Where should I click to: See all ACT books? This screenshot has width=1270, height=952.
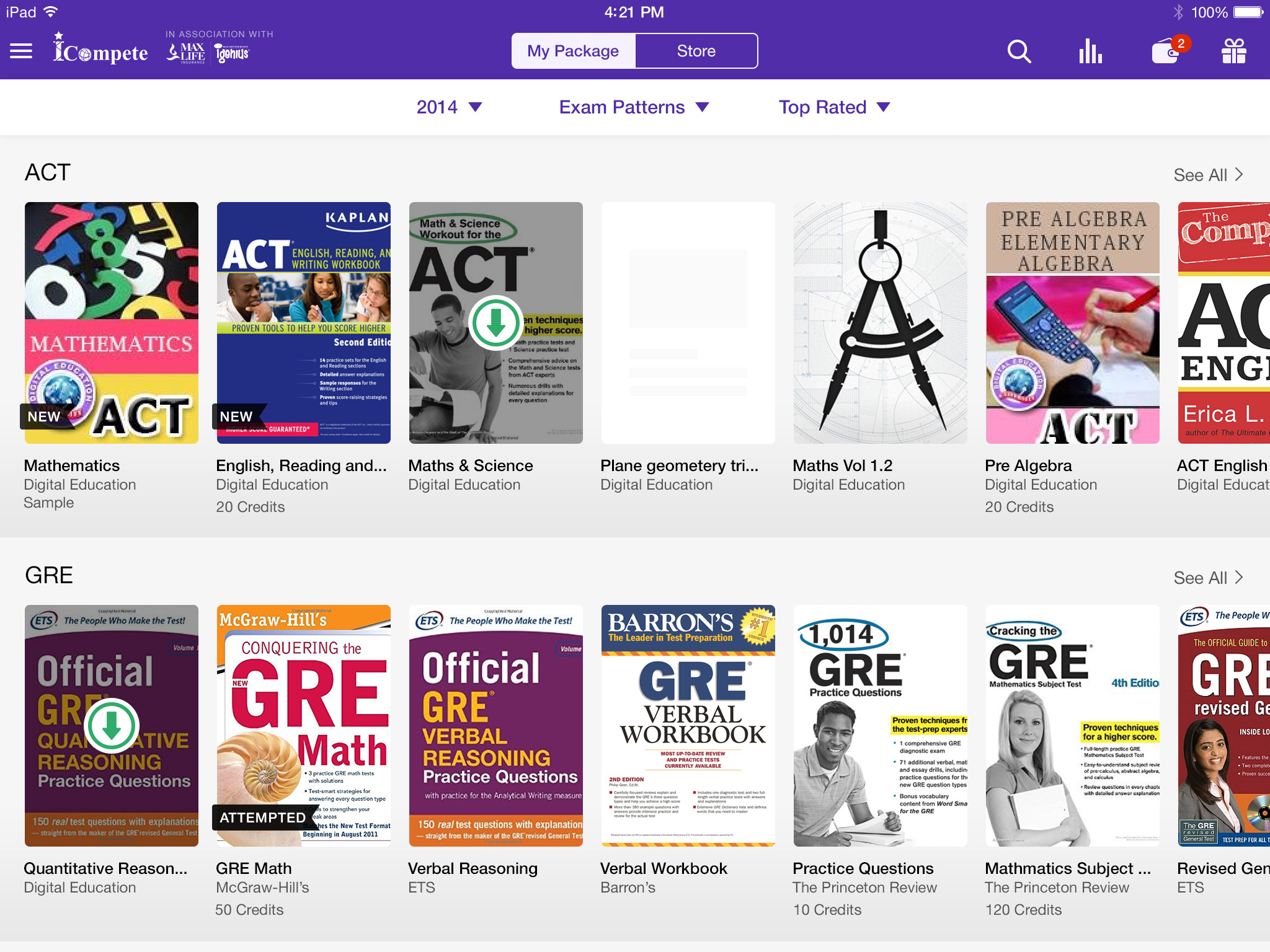click(x=1207, y=175)
